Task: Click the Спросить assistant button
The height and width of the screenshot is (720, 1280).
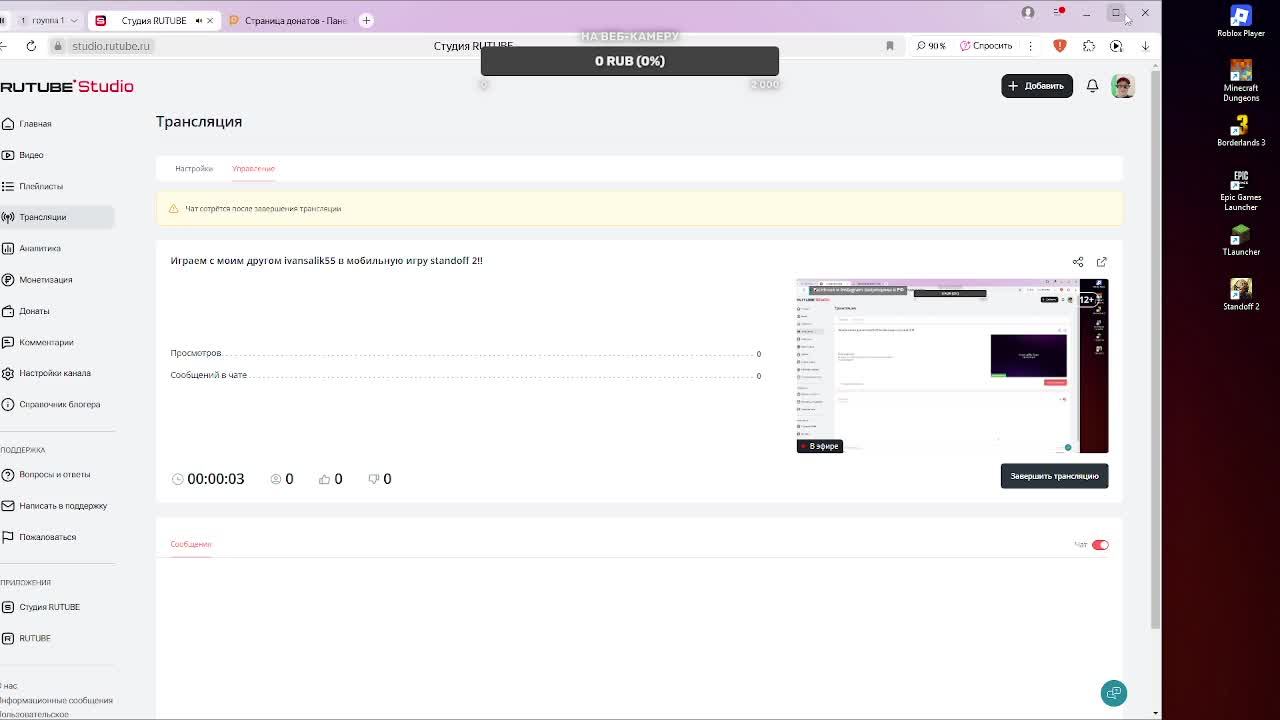Action: pos(986,46)
